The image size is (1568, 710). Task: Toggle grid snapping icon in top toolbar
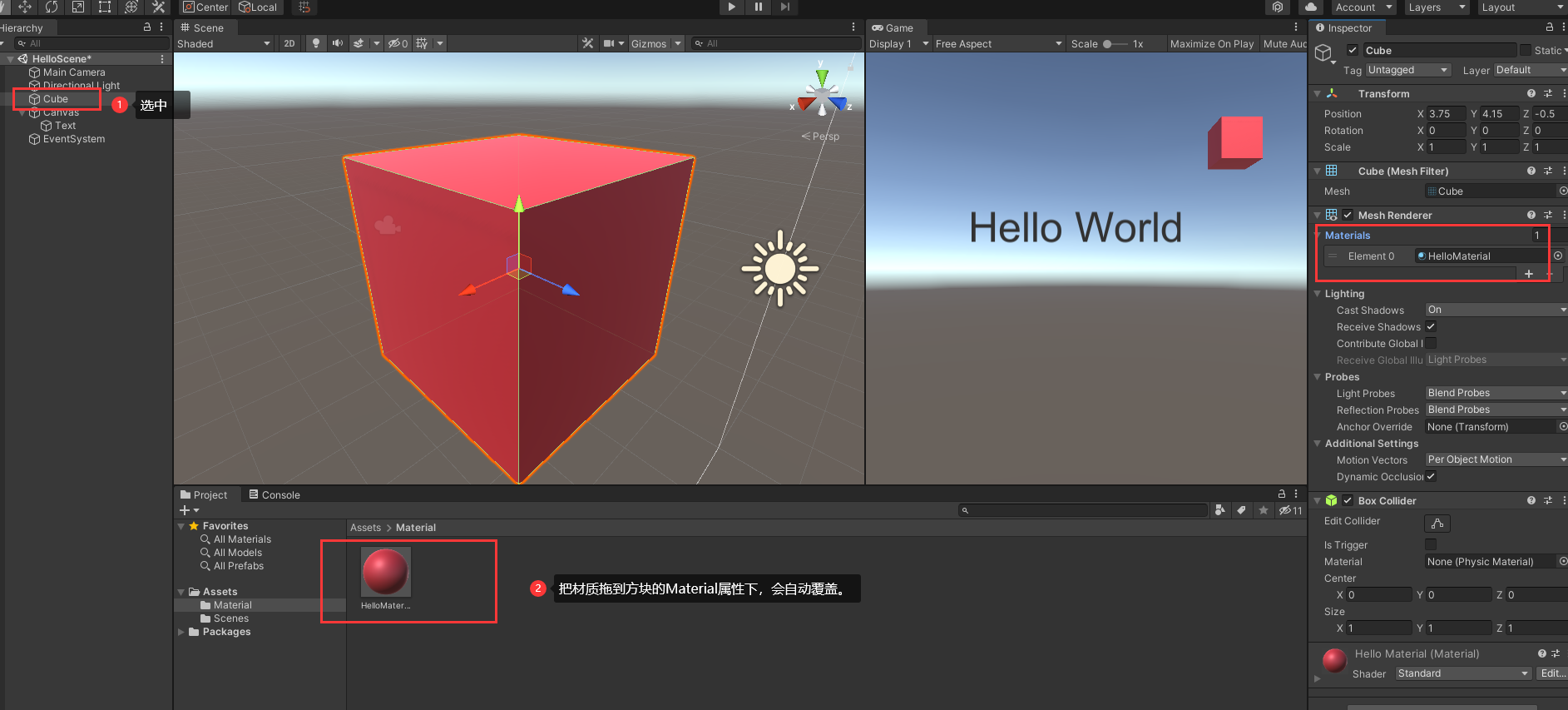[x=304, y=7]
